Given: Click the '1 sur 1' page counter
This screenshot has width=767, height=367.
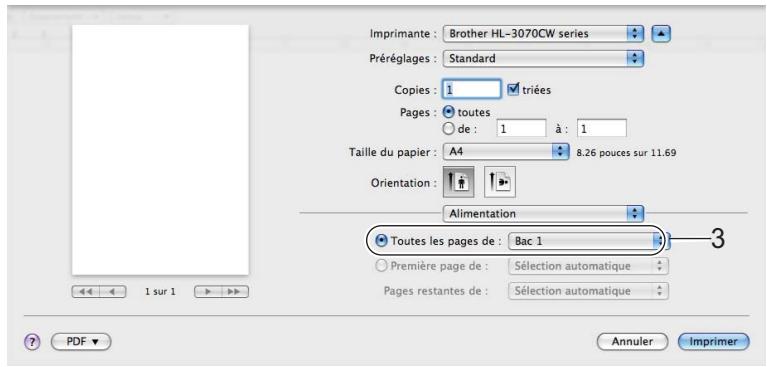Looking at the screenshot, I should (160, 292).
